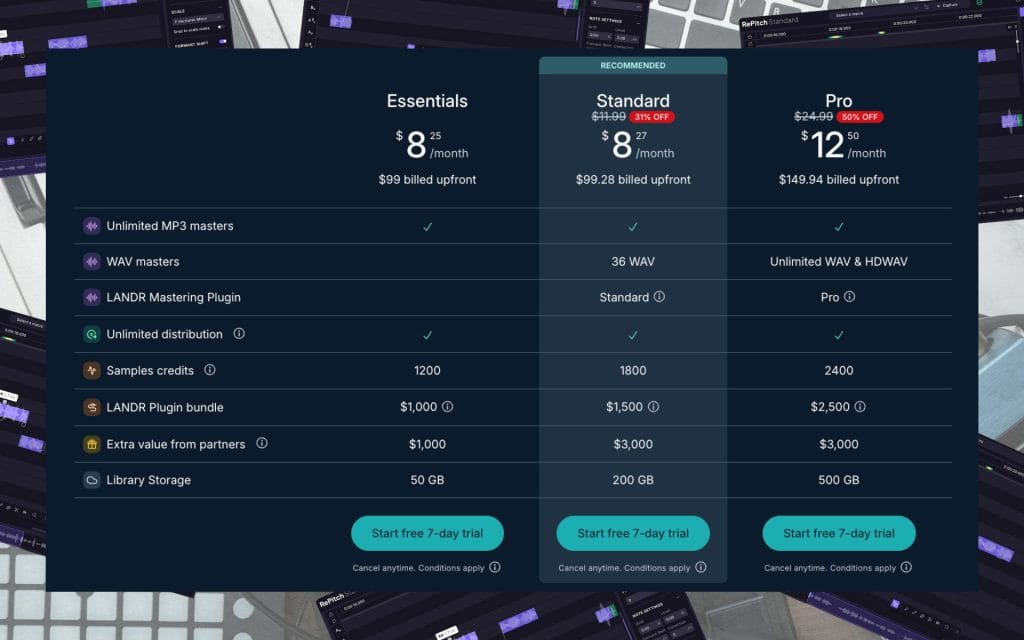Start free 7-day trial for Essentials
1024x640 pixels.
point(427,533)
